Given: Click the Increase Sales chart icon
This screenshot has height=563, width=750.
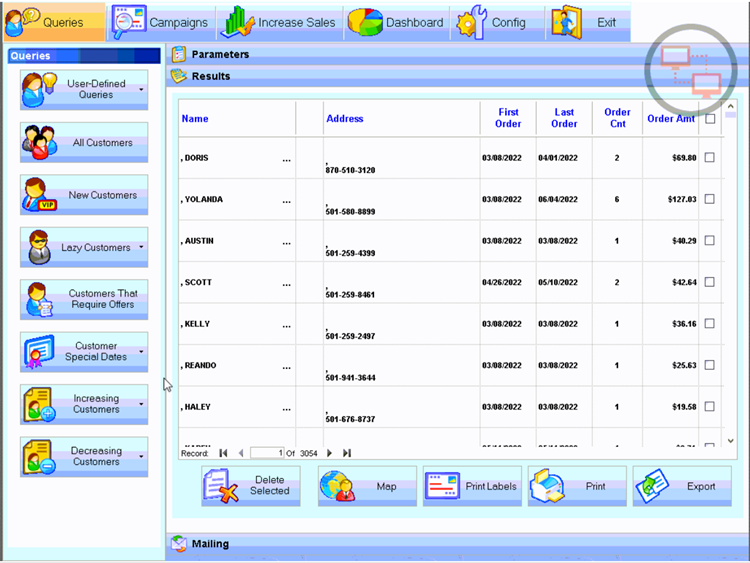Looking at the screenshot, I should (237, 22).
